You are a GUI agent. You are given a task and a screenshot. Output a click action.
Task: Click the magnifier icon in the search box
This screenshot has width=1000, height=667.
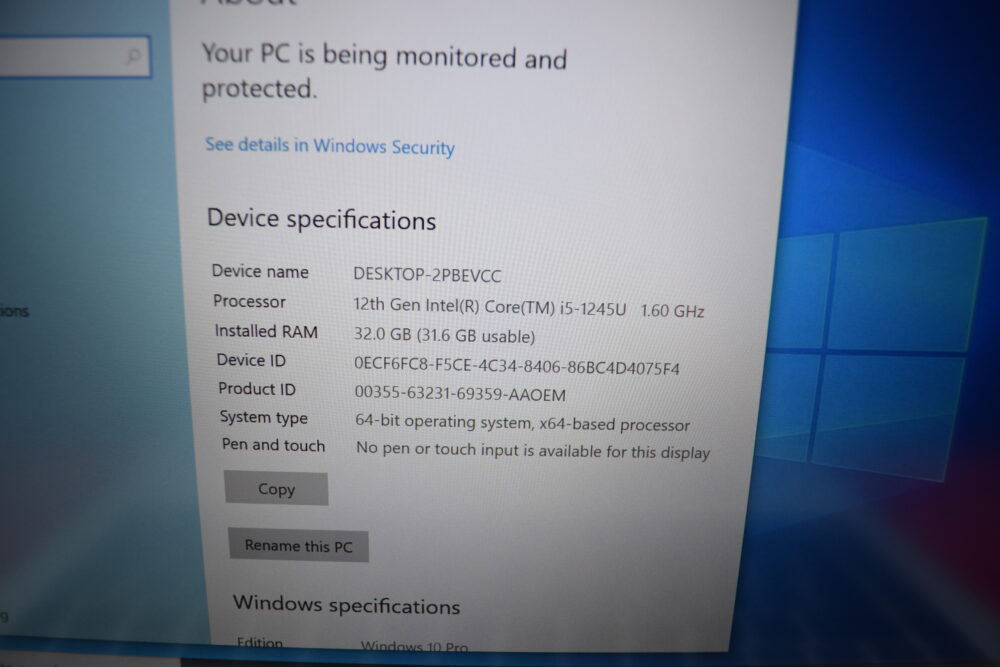(x=133, y=56)
